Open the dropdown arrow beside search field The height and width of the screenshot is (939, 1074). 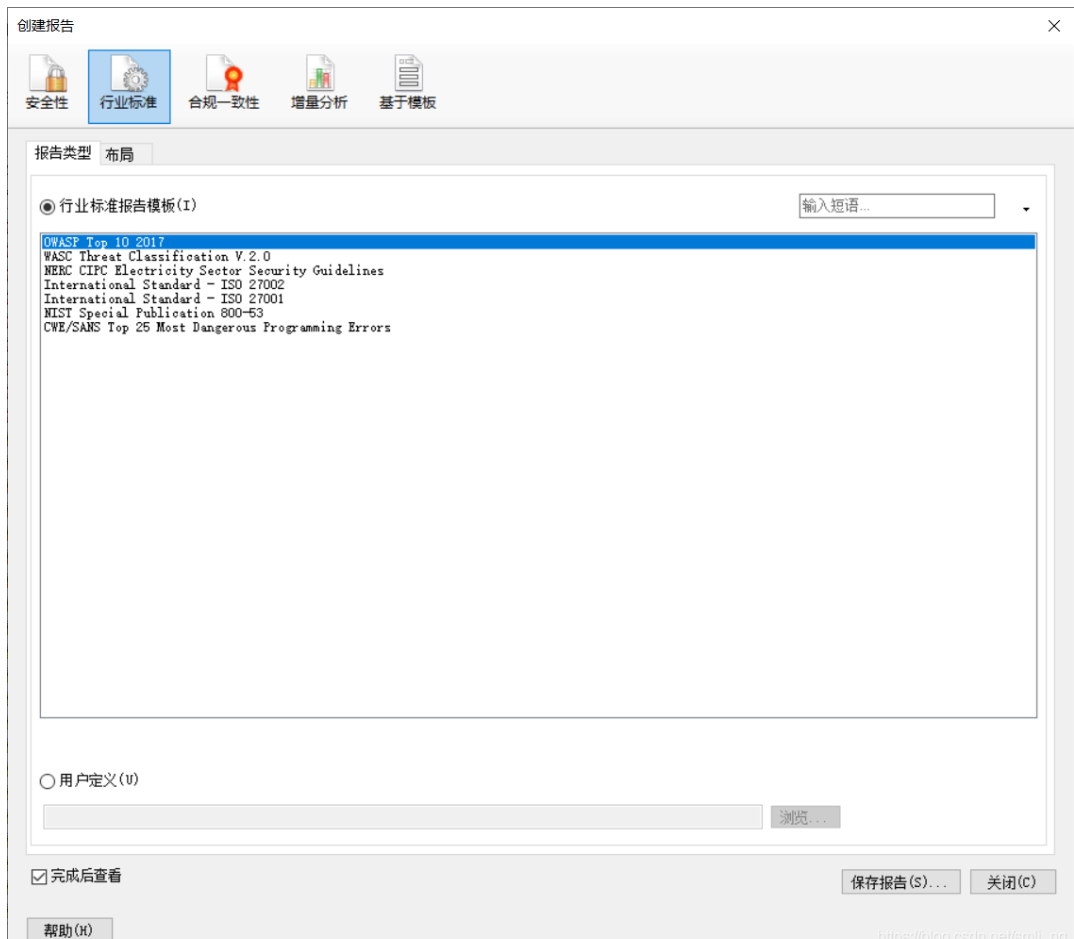(1025, 209)
